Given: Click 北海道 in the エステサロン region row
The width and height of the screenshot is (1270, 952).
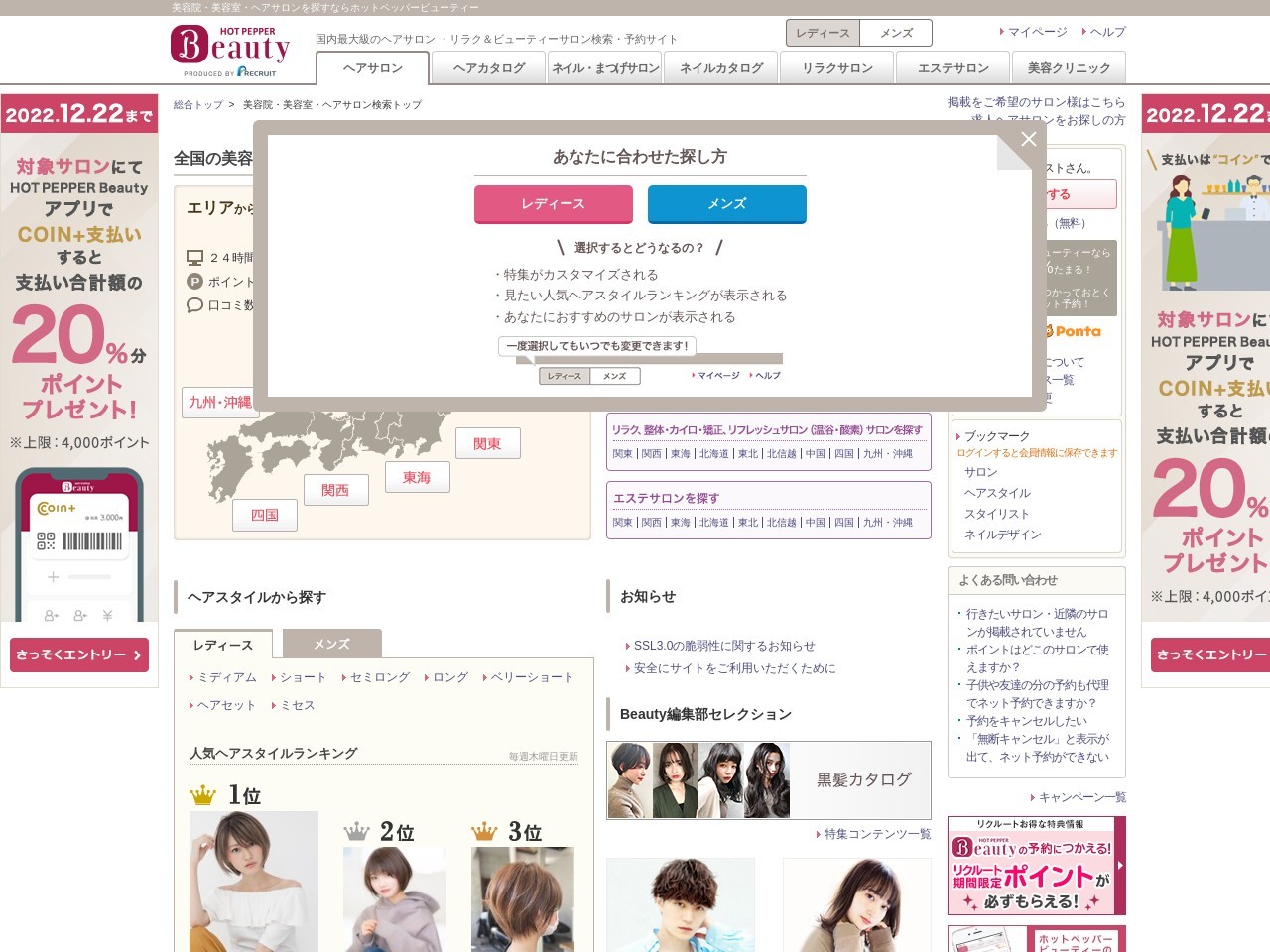Looking at the screenshot, I should pos(713,522).
